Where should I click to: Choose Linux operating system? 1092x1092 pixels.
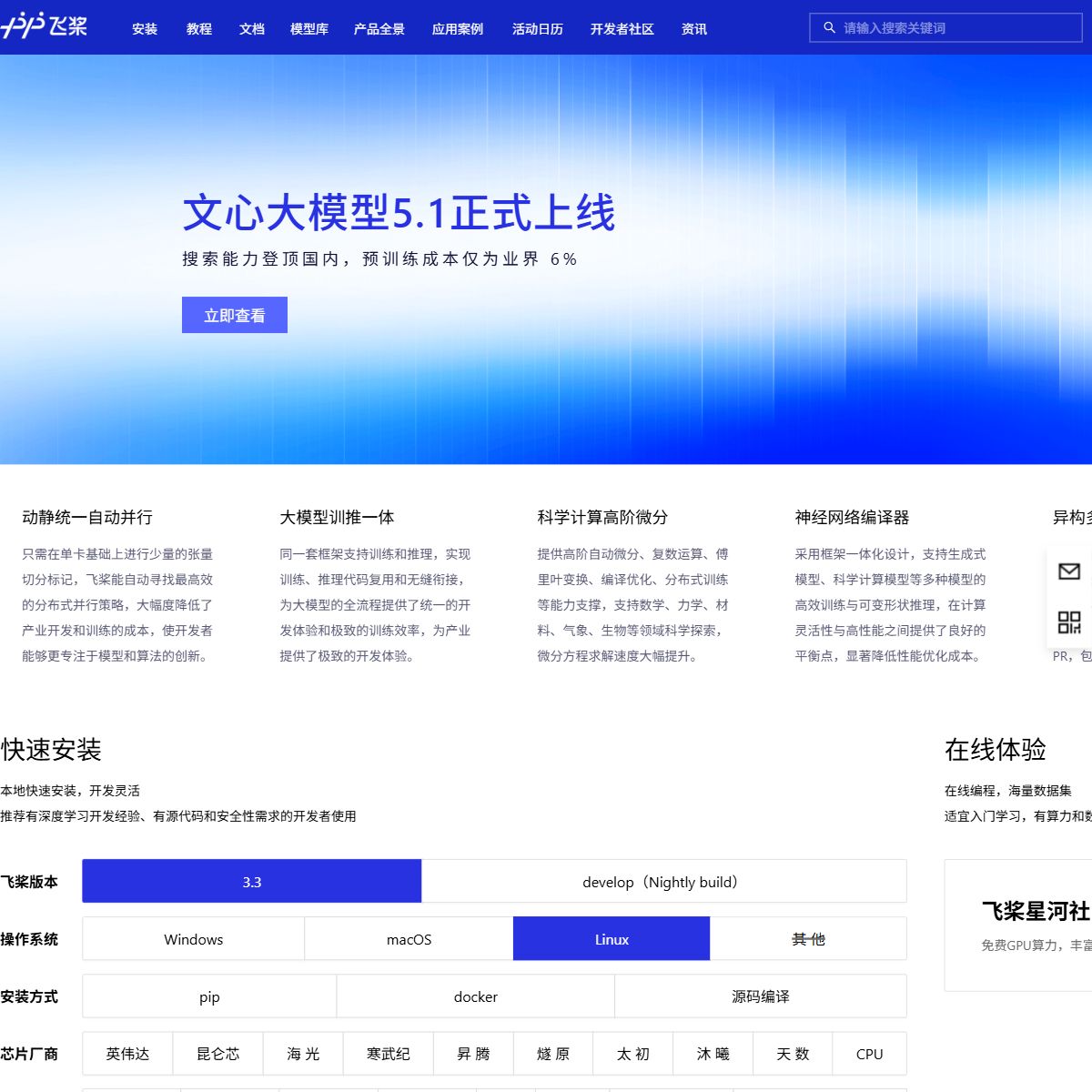(612, 939)
